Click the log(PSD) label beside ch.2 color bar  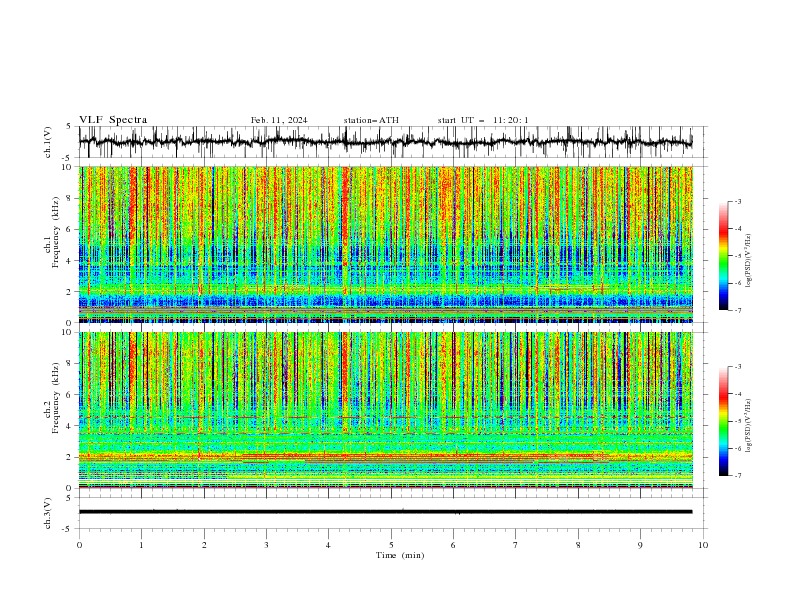pyautogui.click(x=748, y=426)
